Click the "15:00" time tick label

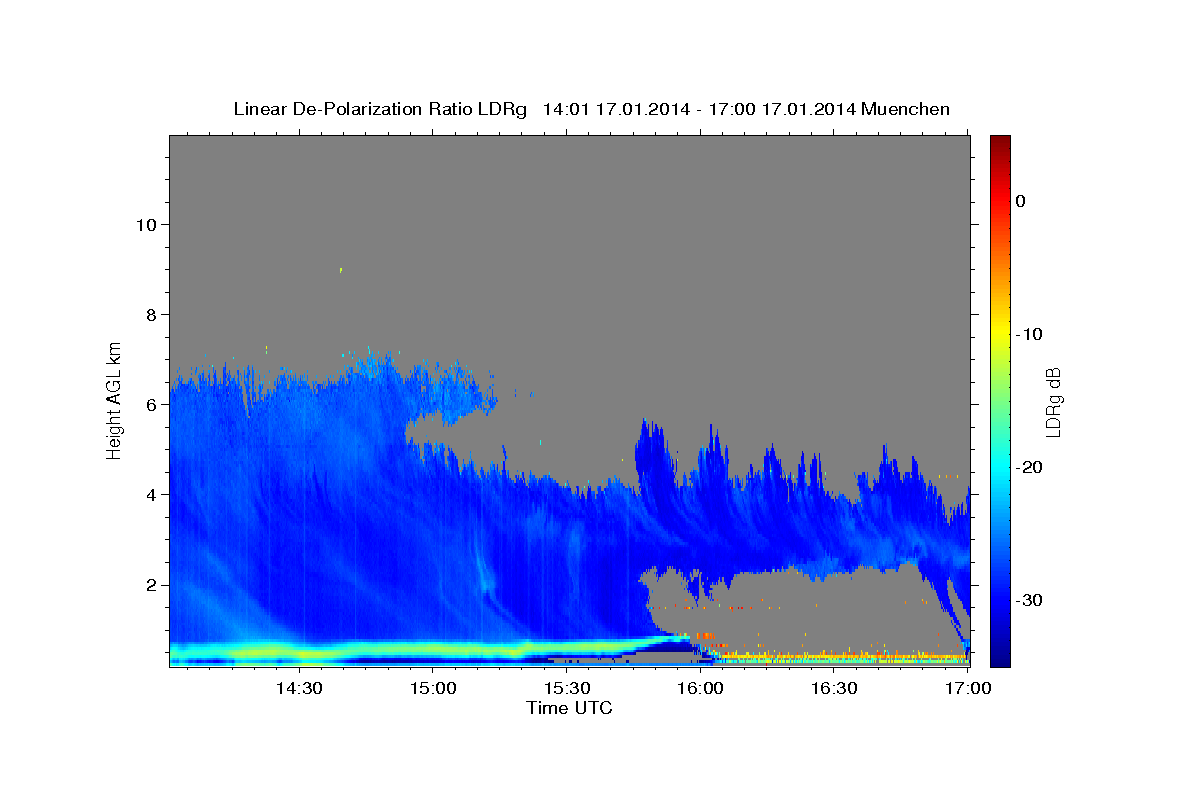pos(432,689)
